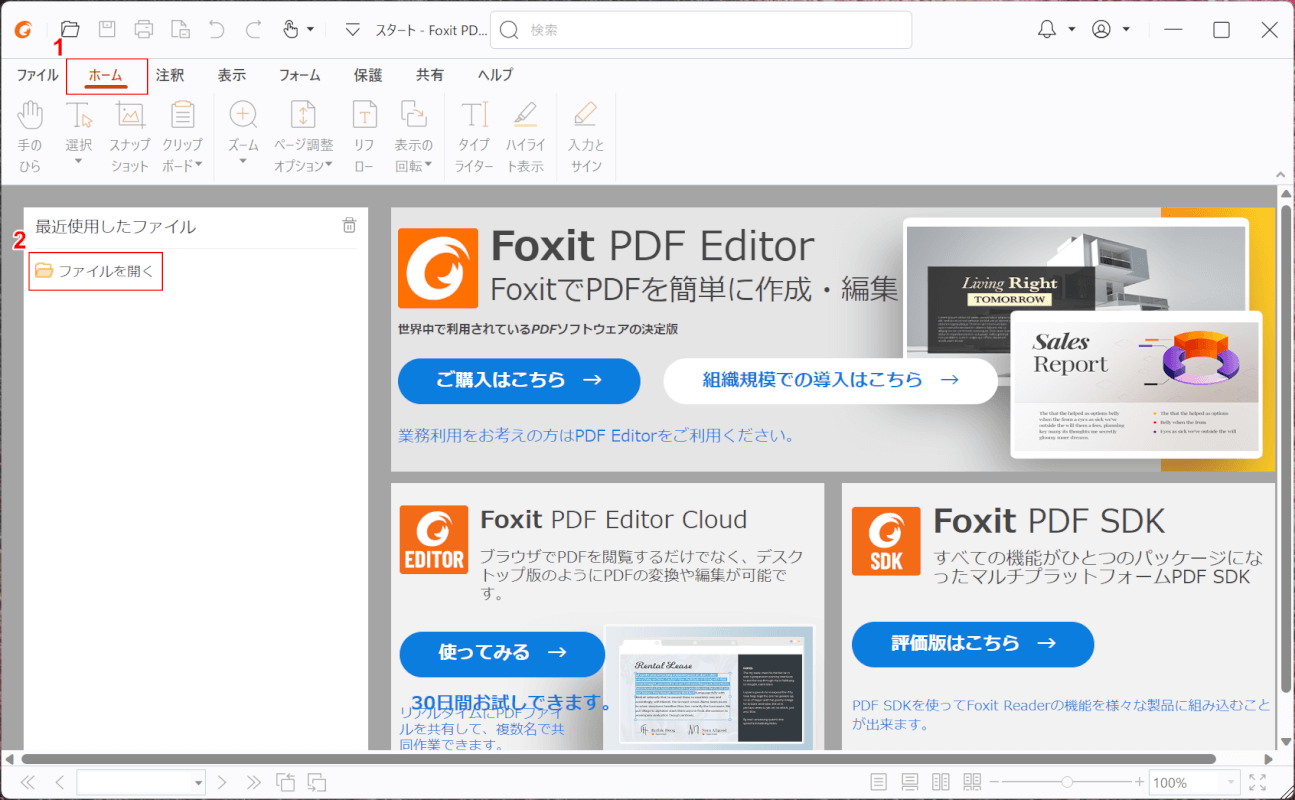Image resolution: width=1295 pixels, height=800 pixels.
Task: Click the Save disk icon
Action: tap(107, 29)
